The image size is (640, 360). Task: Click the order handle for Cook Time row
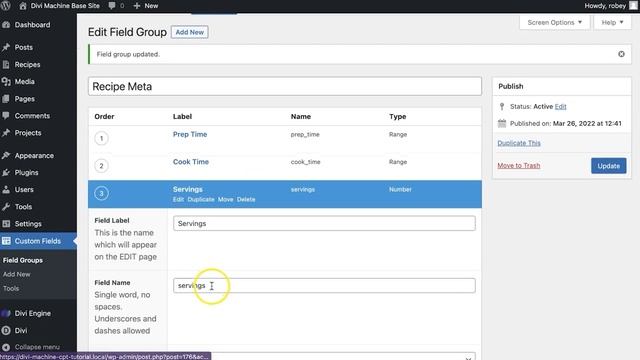pyautogui.click(x=101, y=166)
